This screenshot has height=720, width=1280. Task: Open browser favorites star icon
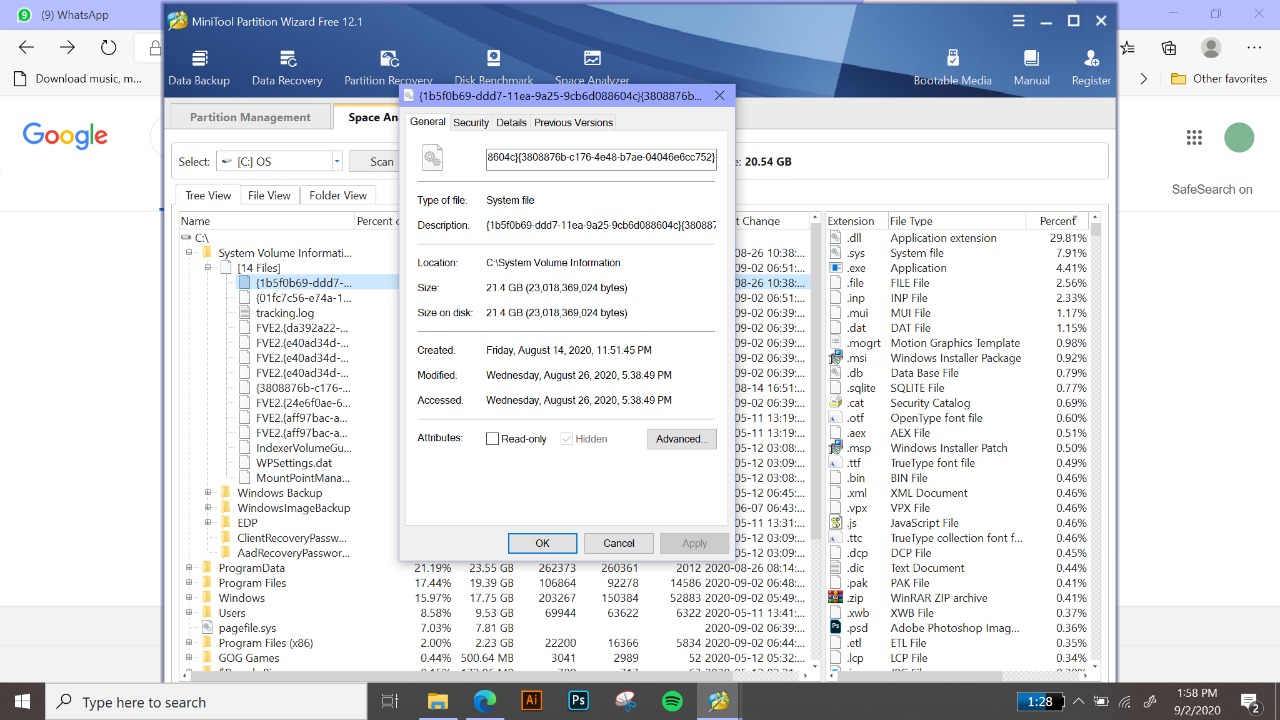[x=1127, y=47]
